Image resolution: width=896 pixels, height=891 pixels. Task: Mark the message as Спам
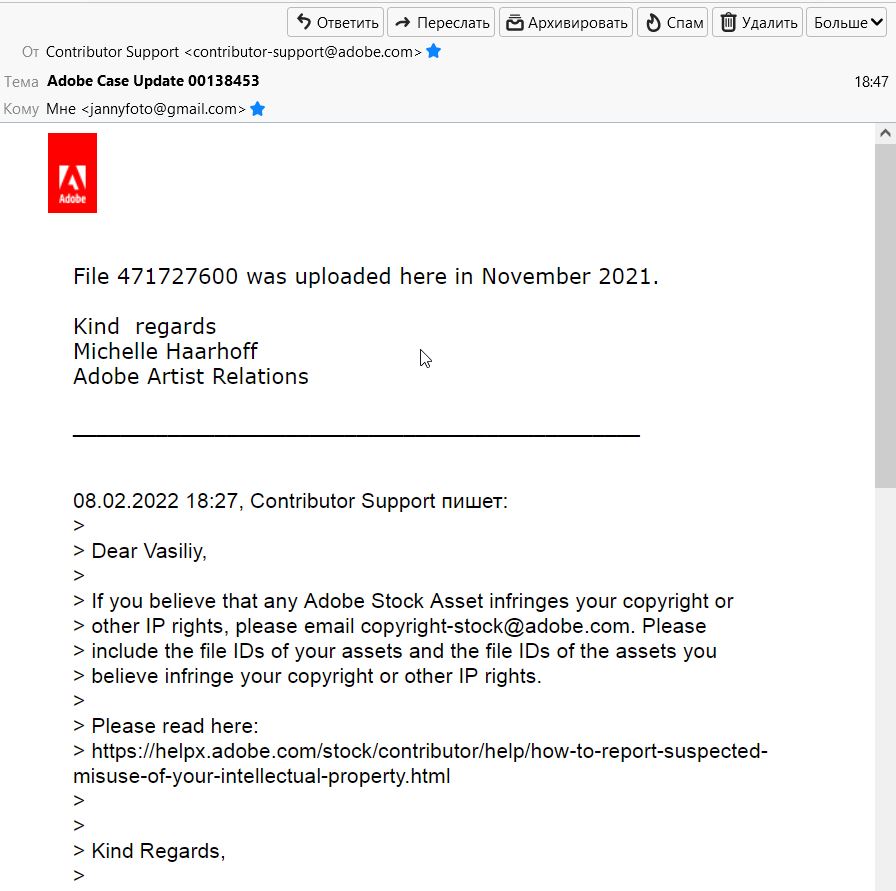click(672, 22)
